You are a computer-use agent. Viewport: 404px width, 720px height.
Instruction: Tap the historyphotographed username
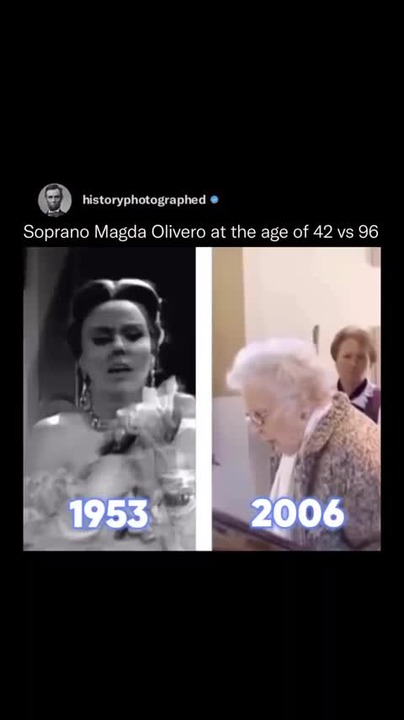[144, 200]
